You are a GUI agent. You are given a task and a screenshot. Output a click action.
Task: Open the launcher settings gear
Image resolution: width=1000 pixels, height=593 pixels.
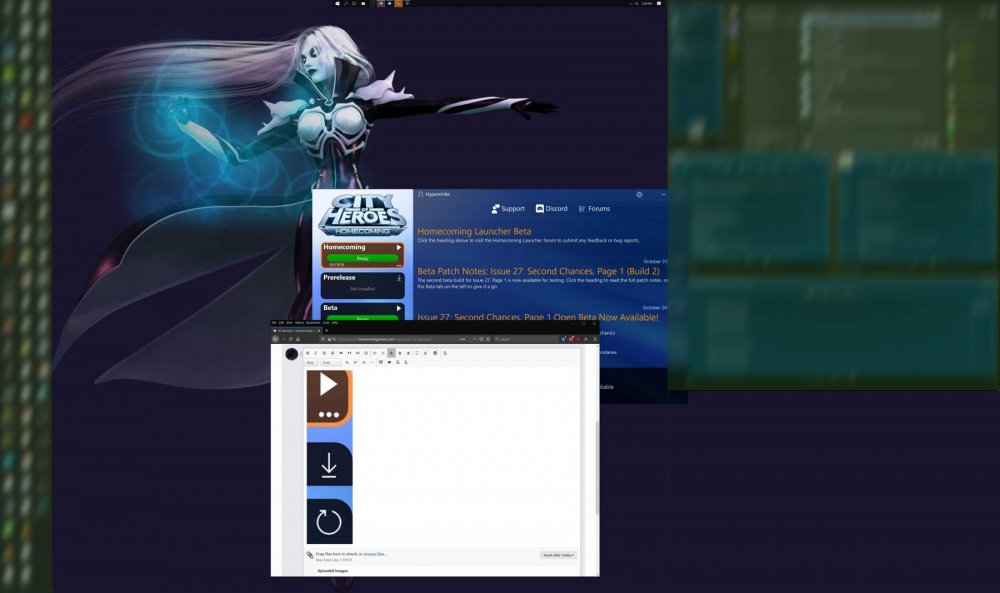[x=639, y=194]
